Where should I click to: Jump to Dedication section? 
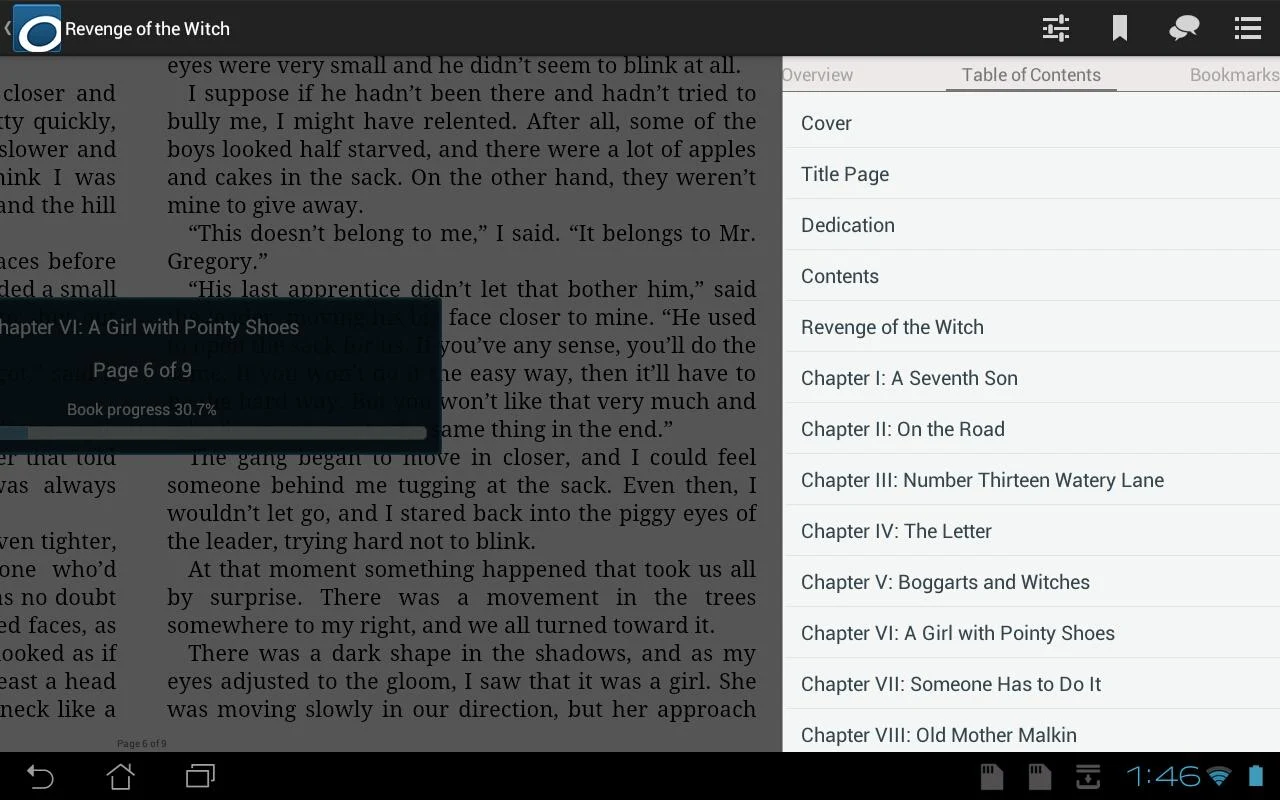point(1031,225)
